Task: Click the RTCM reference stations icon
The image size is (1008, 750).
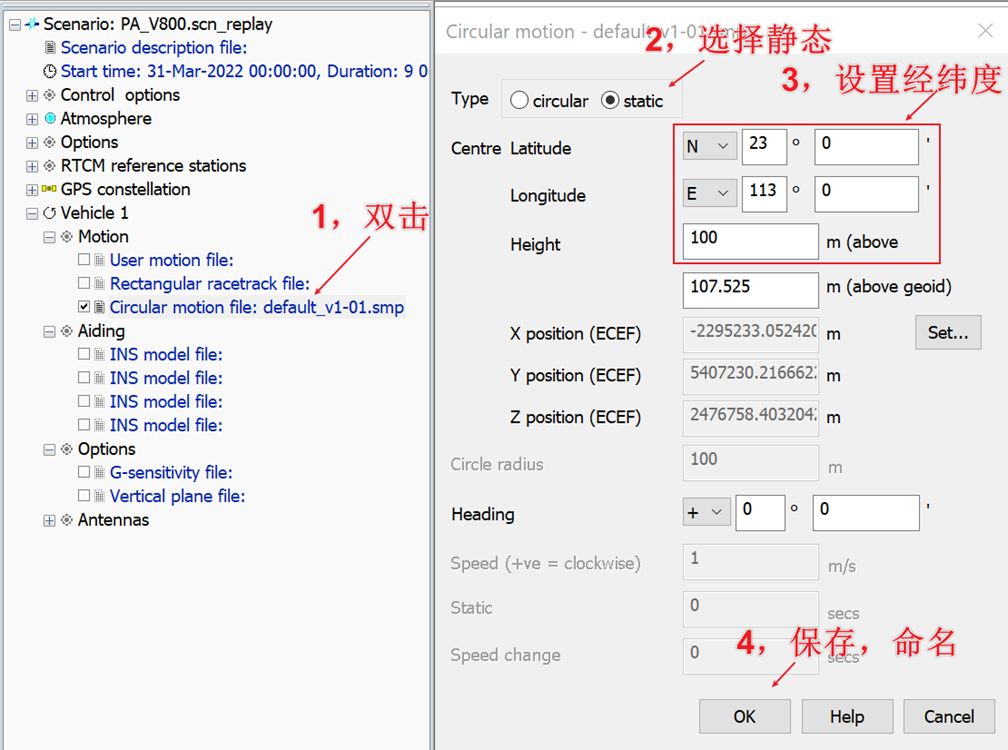Action: pos(50,166)
